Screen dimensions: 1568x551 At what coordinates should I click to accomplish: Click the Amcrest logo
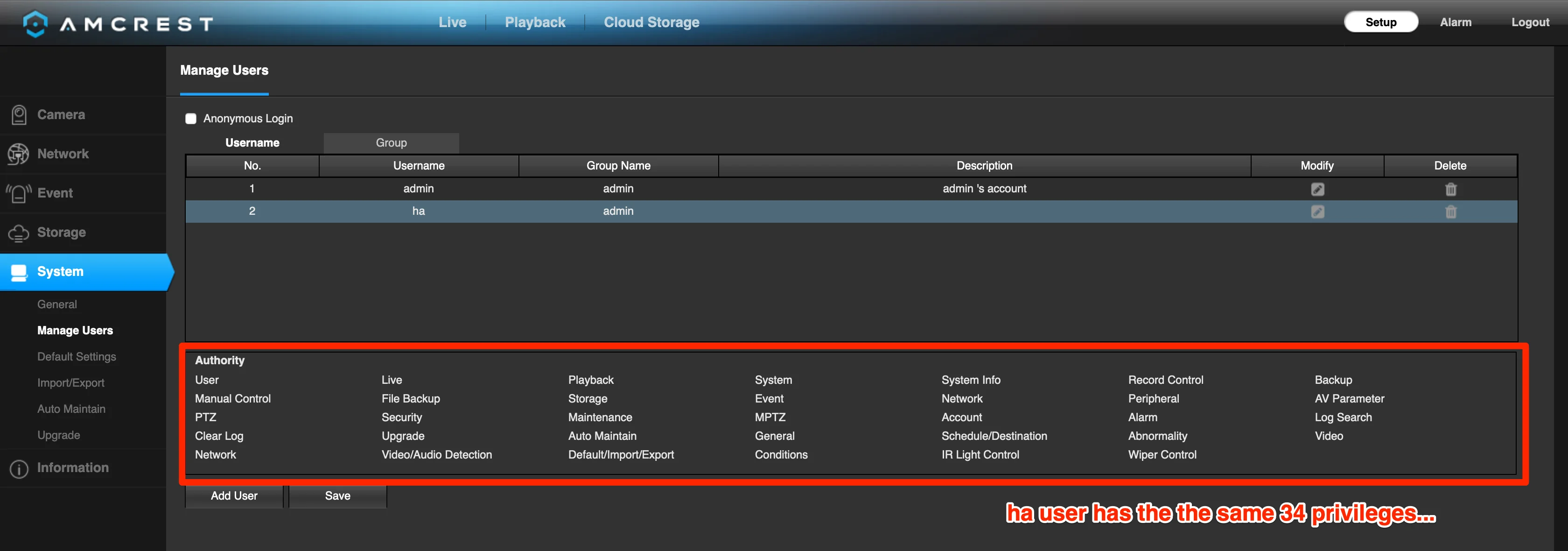click(116, 23)
